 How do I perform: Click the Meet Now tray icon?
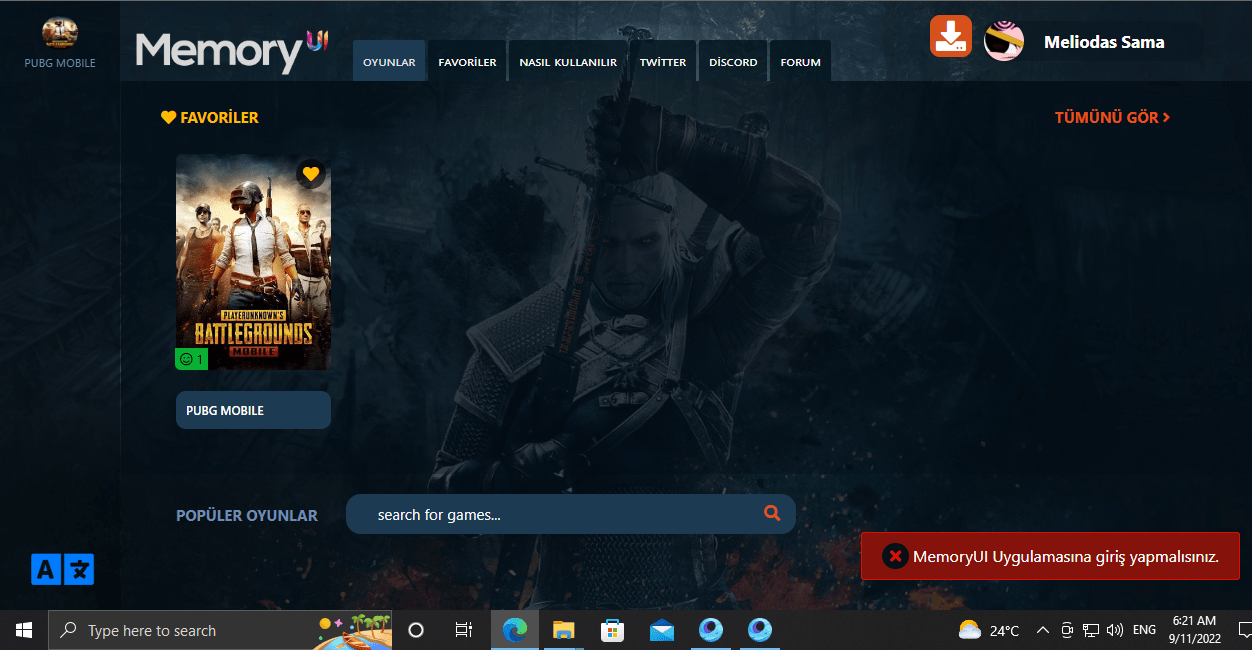1067,630
